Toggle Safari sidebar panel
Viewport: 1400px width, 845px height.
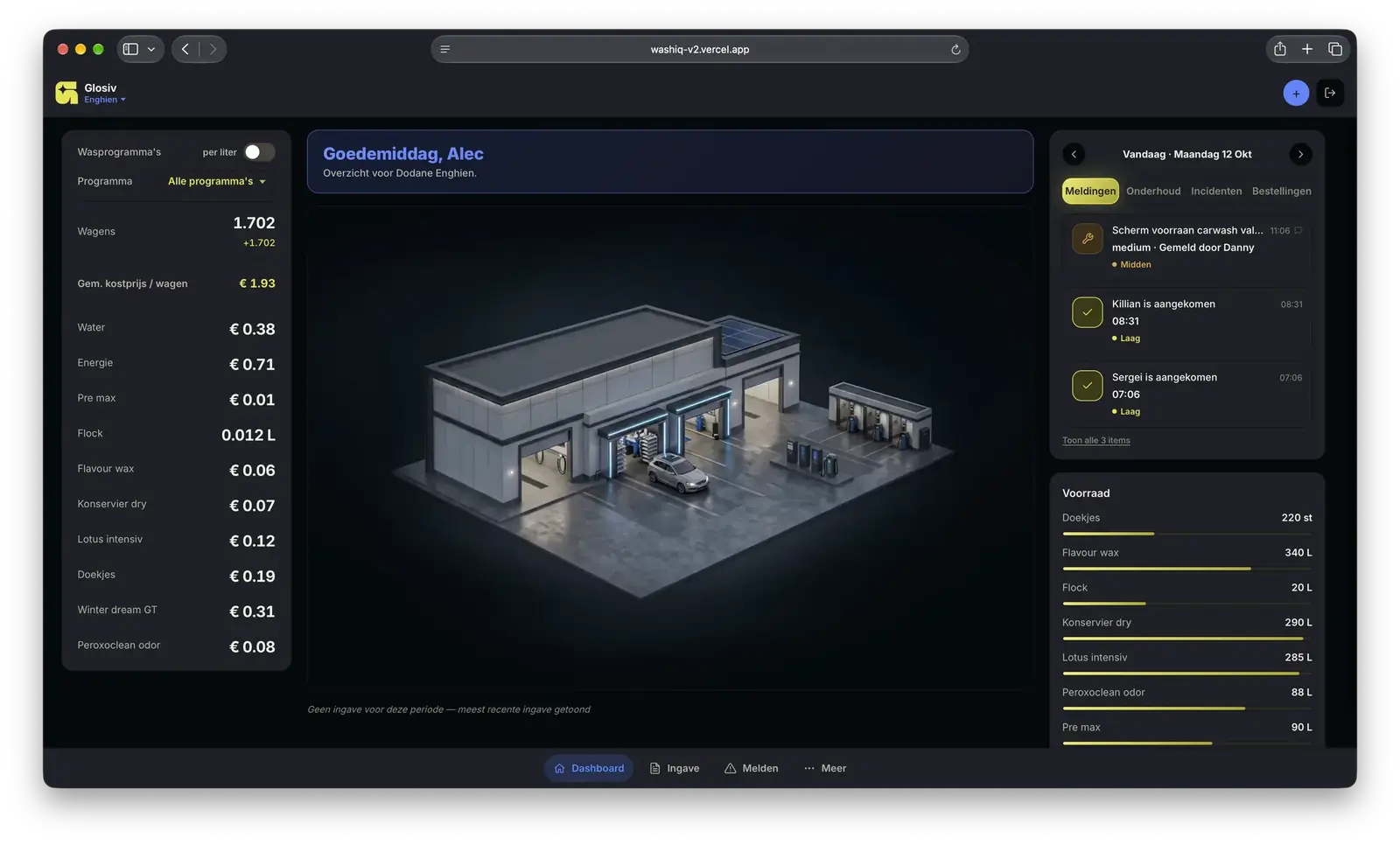130,49
